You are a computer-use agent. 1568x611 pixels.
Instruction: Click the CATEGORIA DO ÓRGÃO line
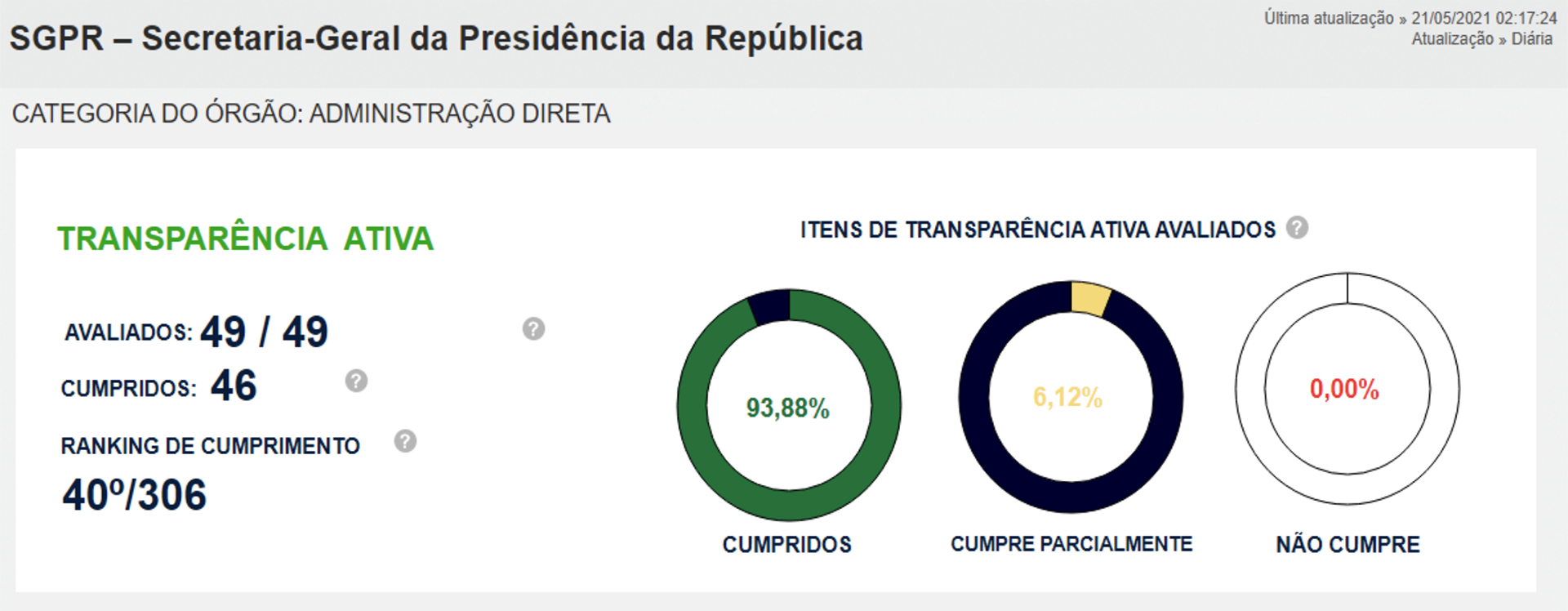click(311, 114)
